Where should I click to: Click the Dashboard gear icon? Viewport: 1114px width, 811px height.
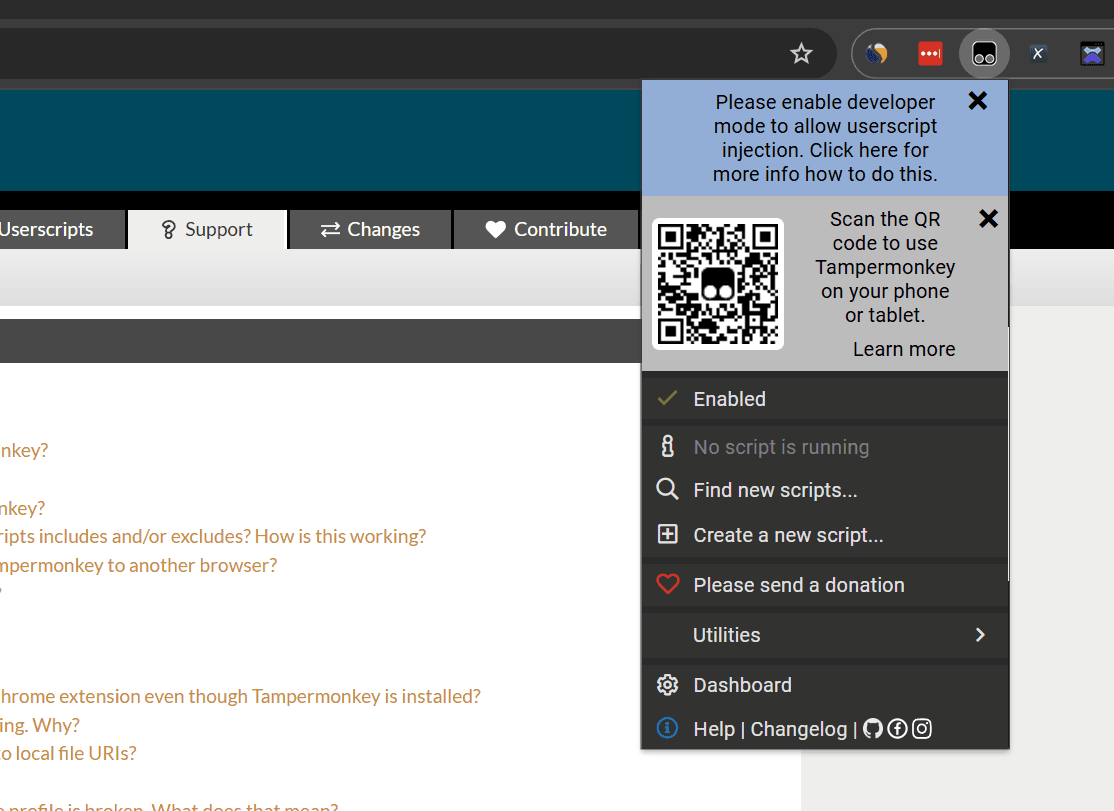667,685
